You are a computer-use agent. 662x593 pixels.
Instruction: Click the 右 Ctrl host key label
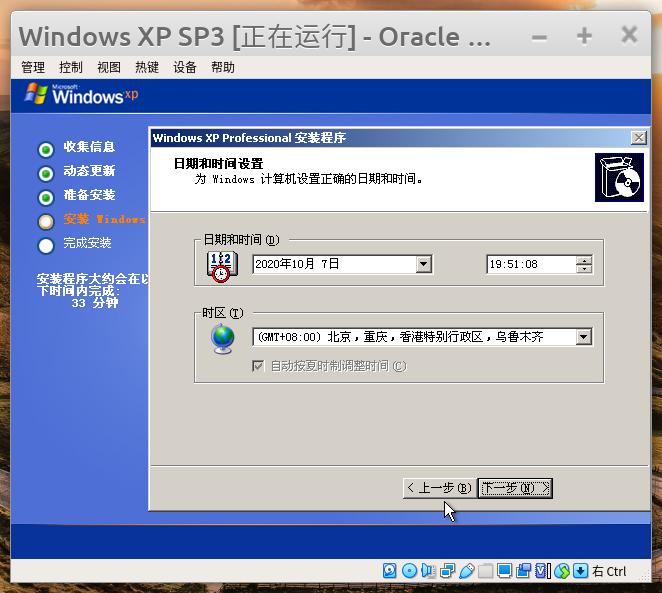pyautogui.click(x=609, y=571)
